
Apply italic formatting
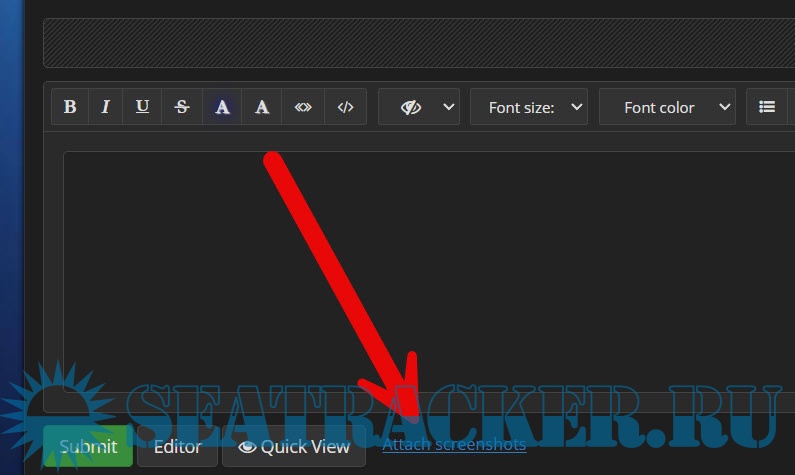[x=106, y=107]
